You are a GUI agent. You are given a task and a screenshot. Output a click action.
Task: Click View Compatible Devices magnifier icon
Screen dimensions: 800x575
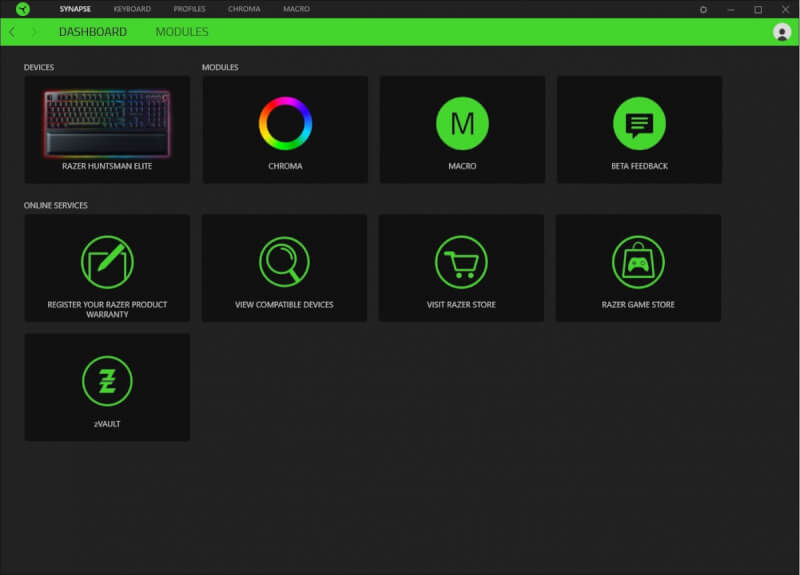click(x=284, y=262)
